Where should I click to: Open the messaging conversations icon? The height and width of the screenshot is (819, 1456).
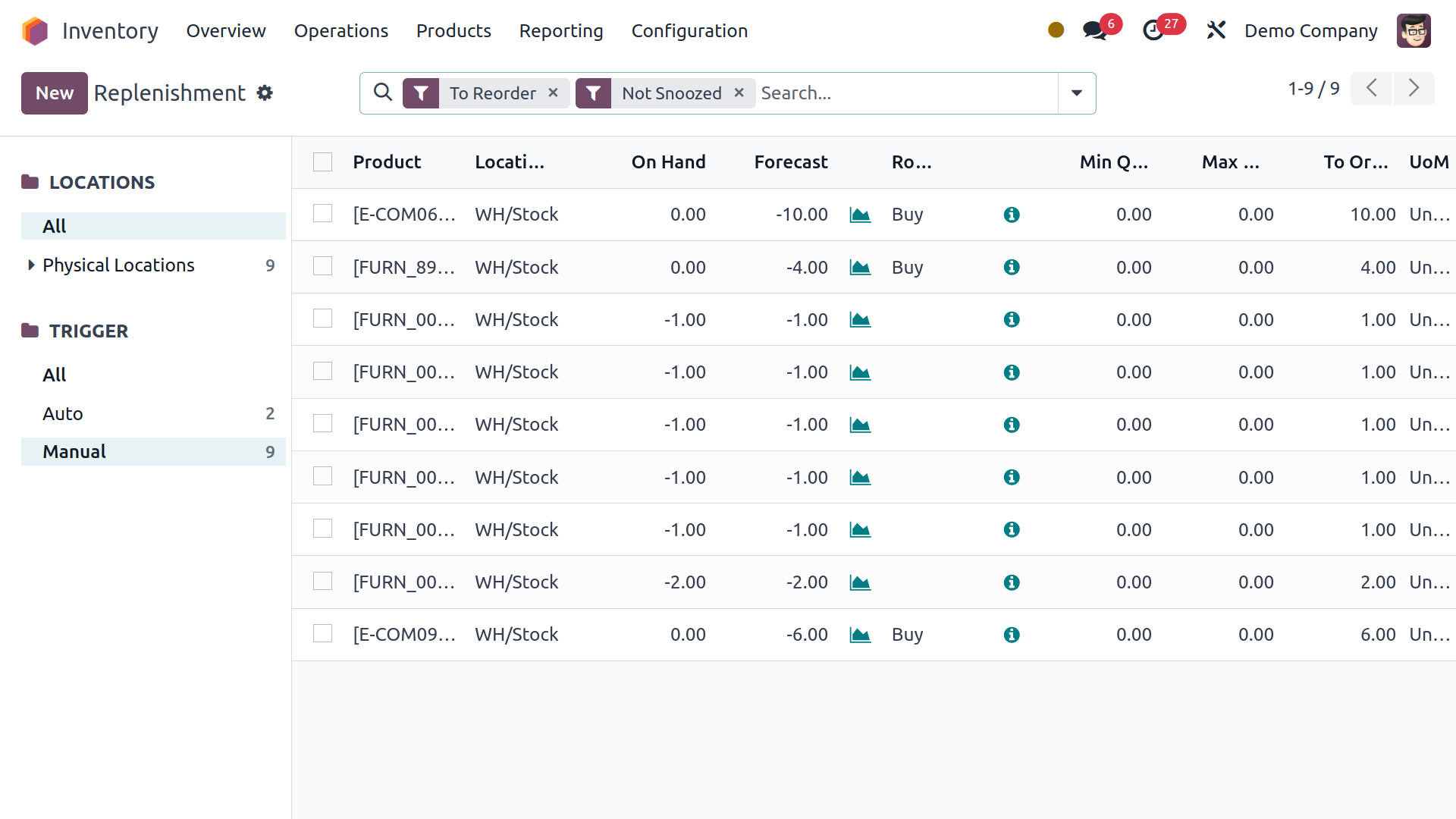(x=1093, y=30)
